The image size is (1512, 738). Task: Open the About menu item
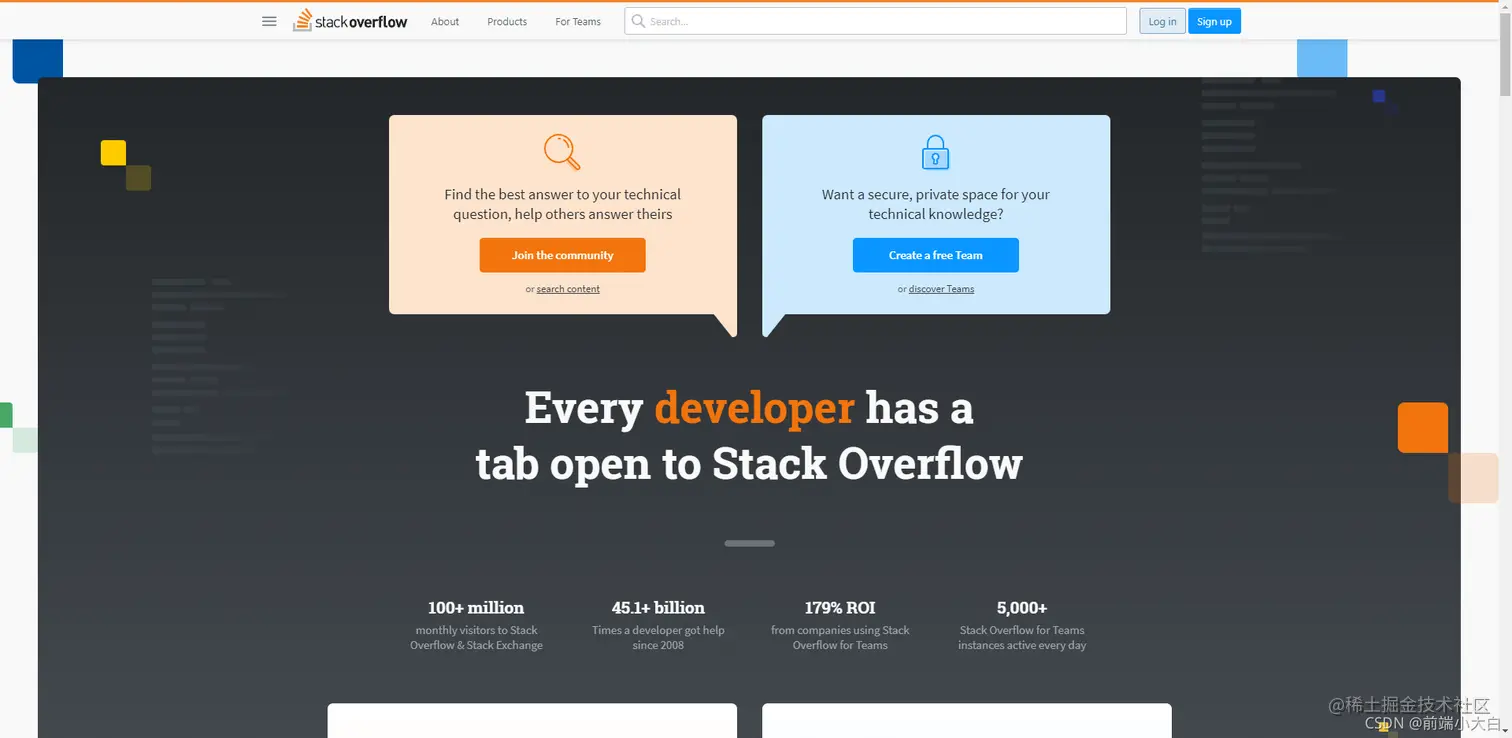[x=445, y=21]
